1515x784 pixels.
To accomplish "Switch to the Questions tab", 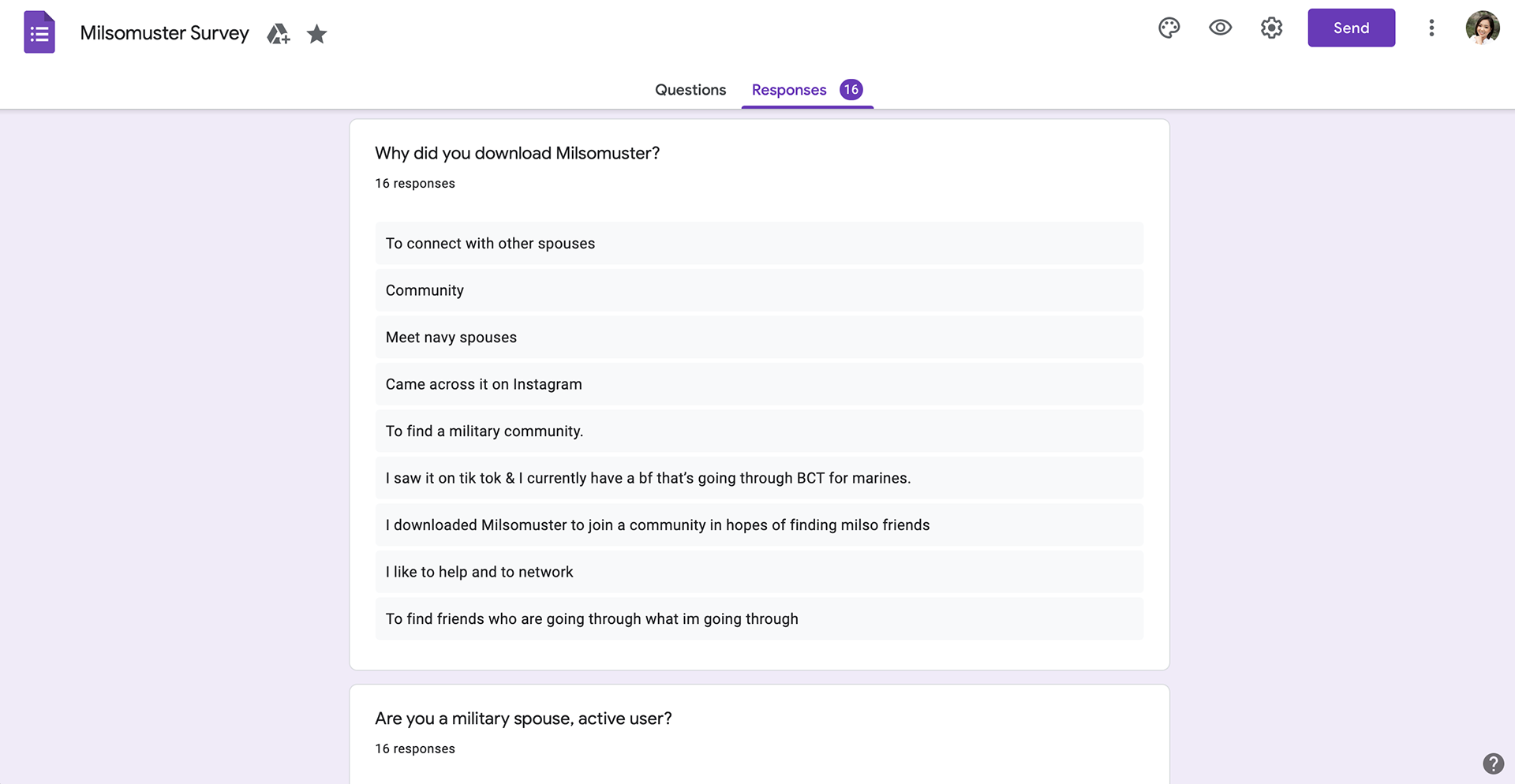I will pyautogui.click(x=690, y=90).
